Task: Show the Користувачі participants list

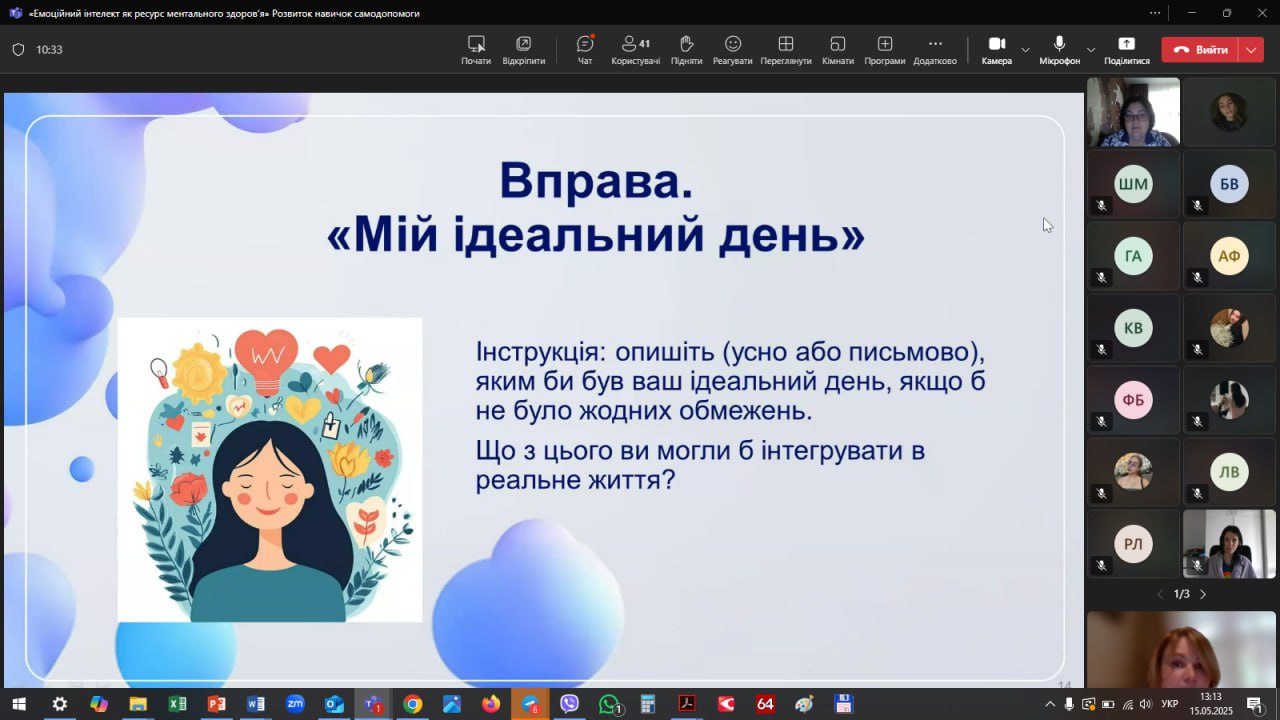Action: [x=635, y=49]
